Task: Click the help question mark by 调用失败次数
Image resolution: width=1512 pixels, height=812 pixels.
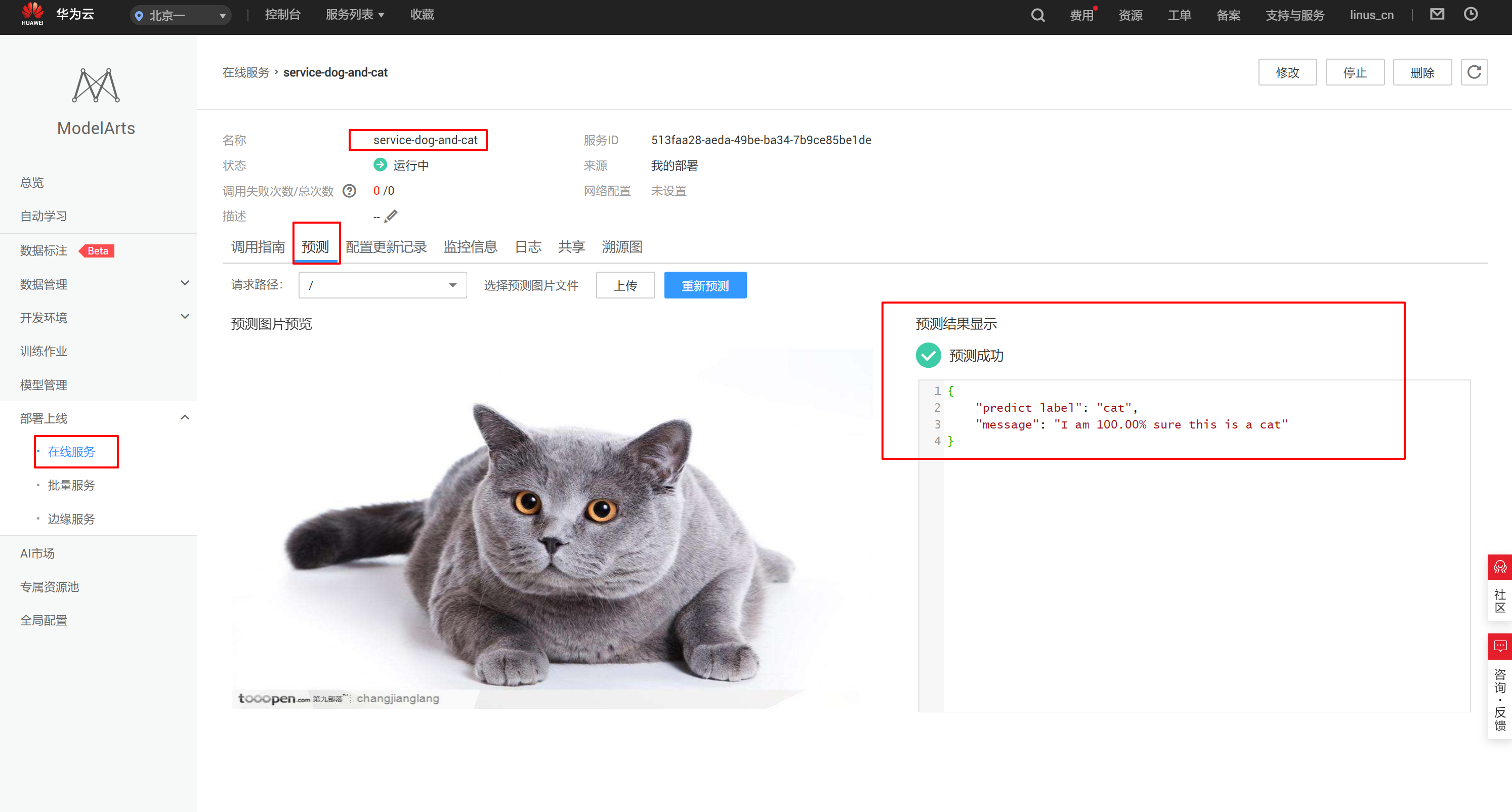Action: (x=349, y=191)
